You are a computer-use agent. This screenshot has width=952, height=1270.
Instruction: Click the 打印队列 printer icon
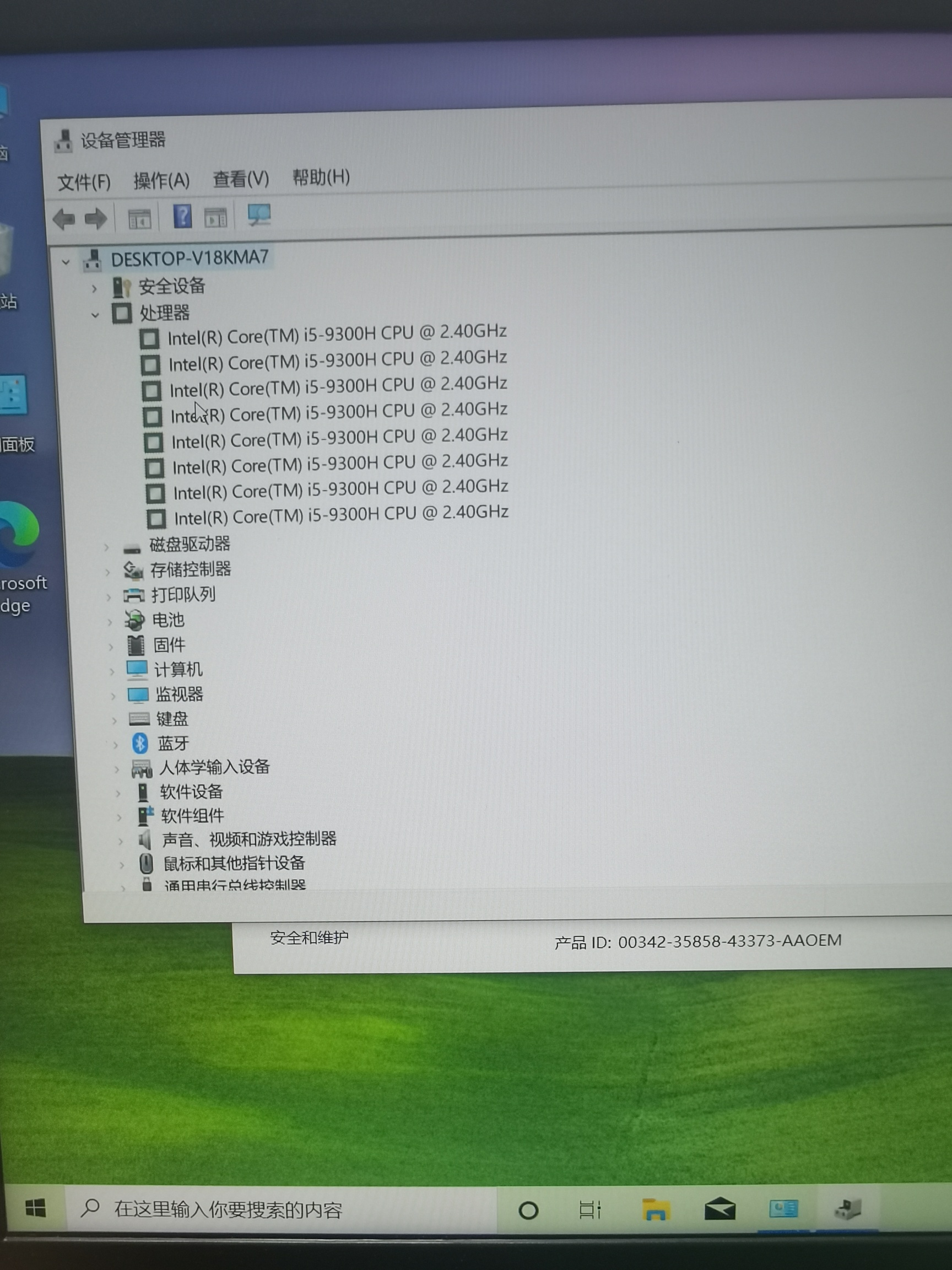point(134,595)
